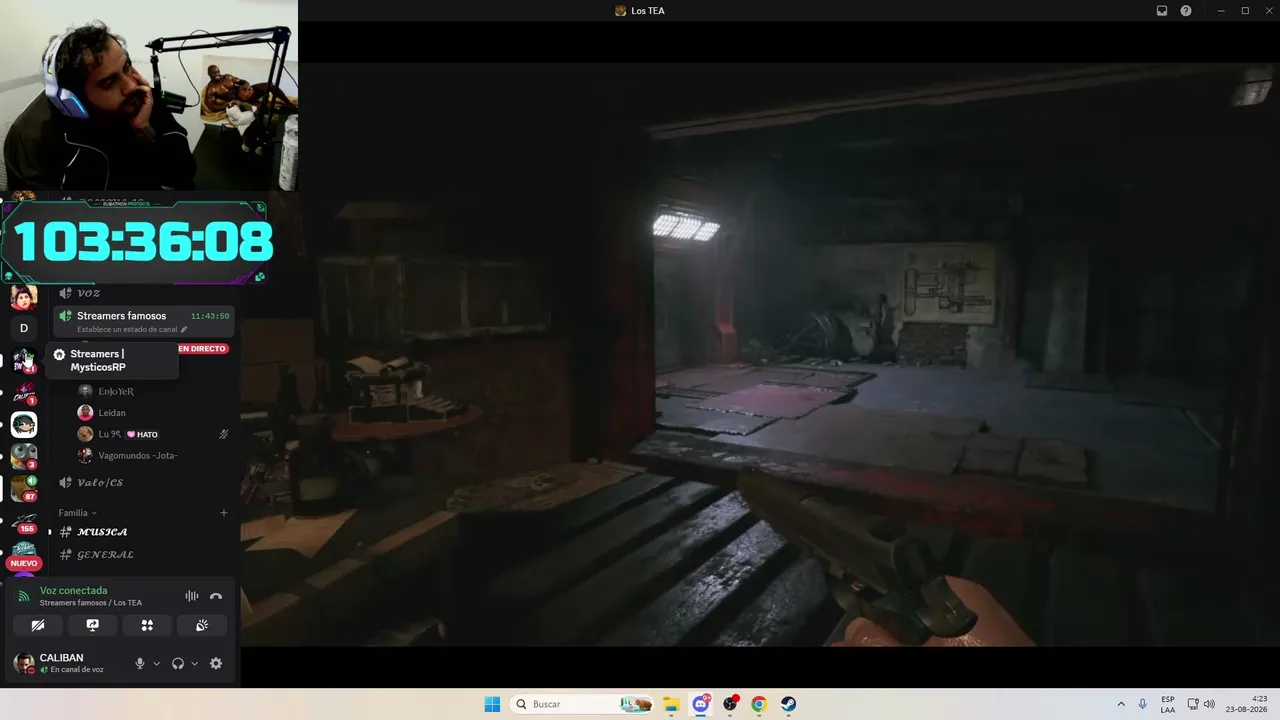Open the network tray icon
This screenshot has height=720, width=1280.
(1193, 704)
